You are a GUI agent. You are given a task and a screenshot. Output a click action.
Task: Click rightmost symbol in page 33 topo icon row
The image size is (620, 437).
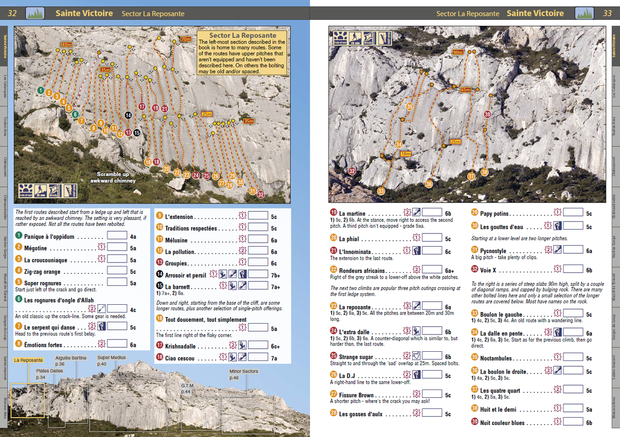click(385, 38)
